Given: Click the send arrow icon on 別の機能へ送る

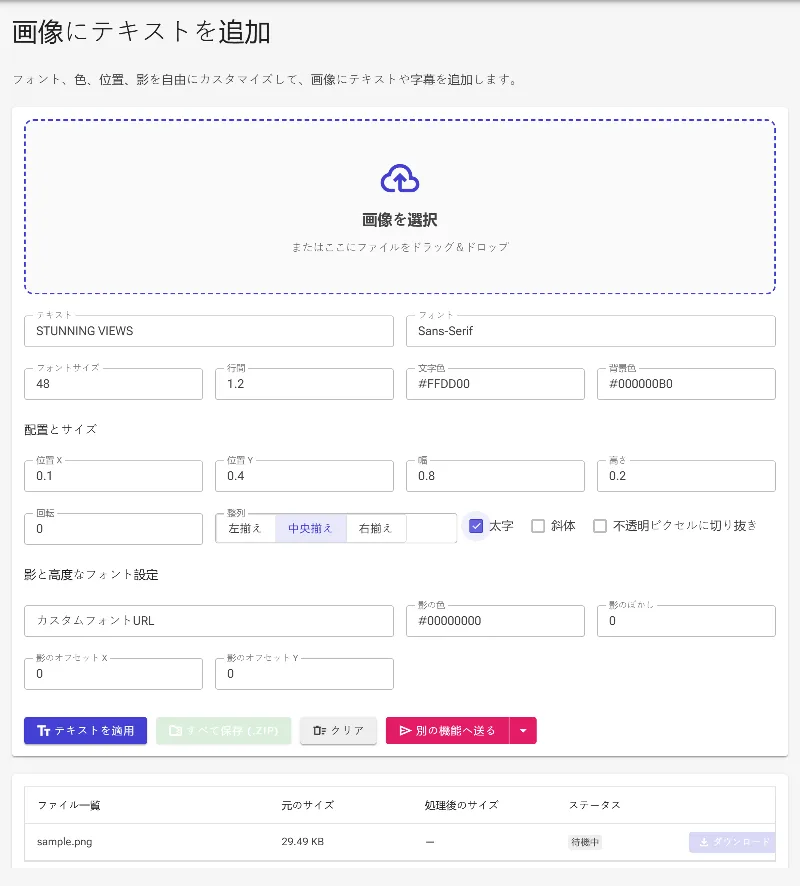Looking at the screenshot, I should pos(405,731).
